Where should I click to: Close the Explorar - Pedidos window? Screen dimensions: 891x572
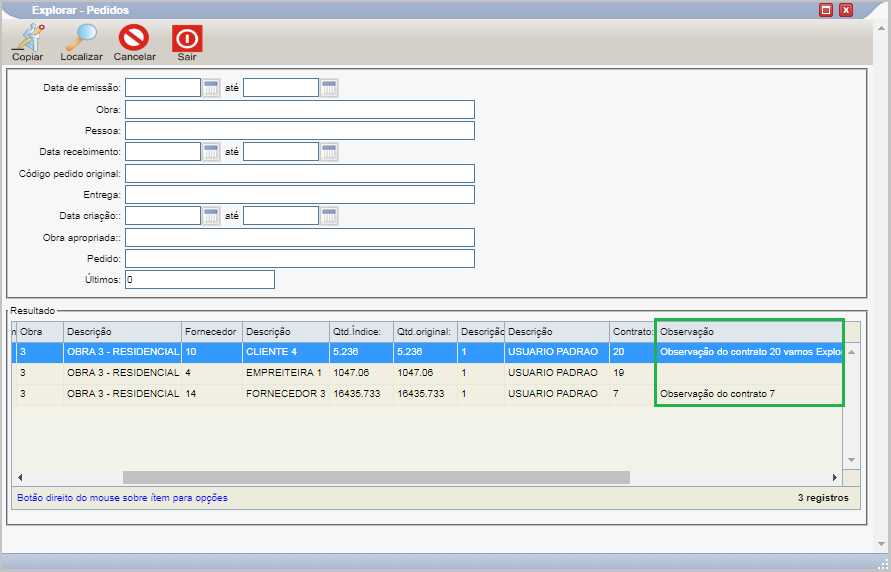click(x=846, y=10)
